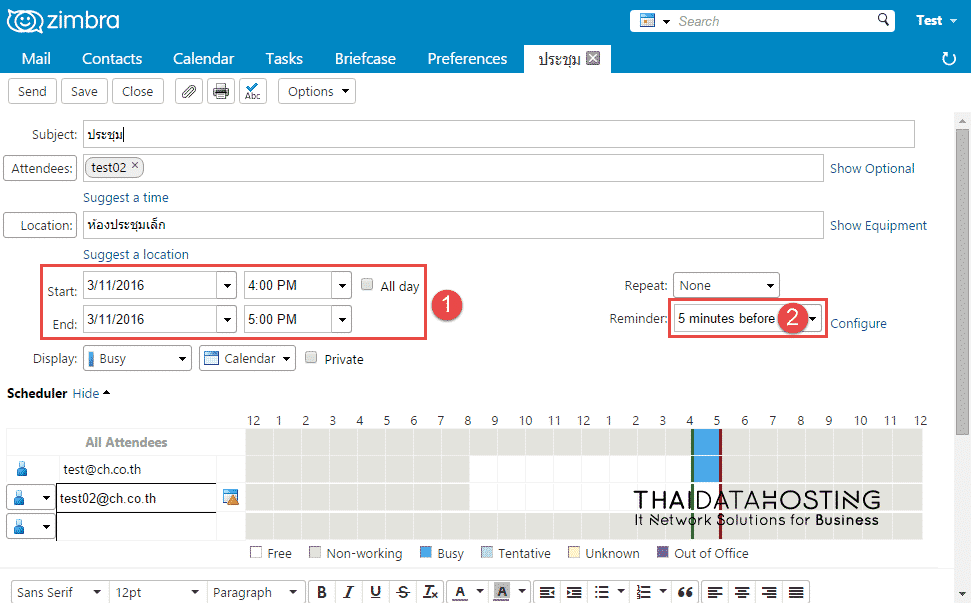Open the Display Busy dropdown
The width and height of the screenshot is (971, 603).
click(x=137, y=358)
